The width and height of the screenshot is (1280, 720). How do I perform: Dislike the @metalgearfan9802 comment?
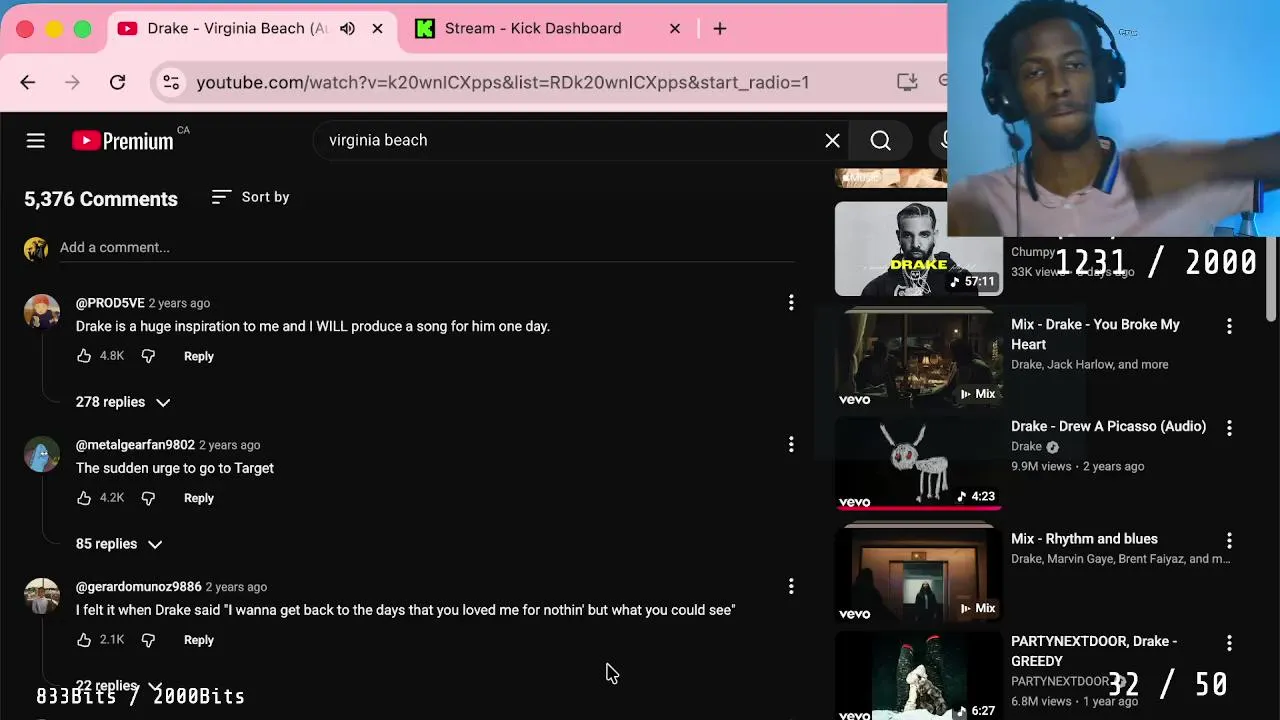(x=148, y=498)
